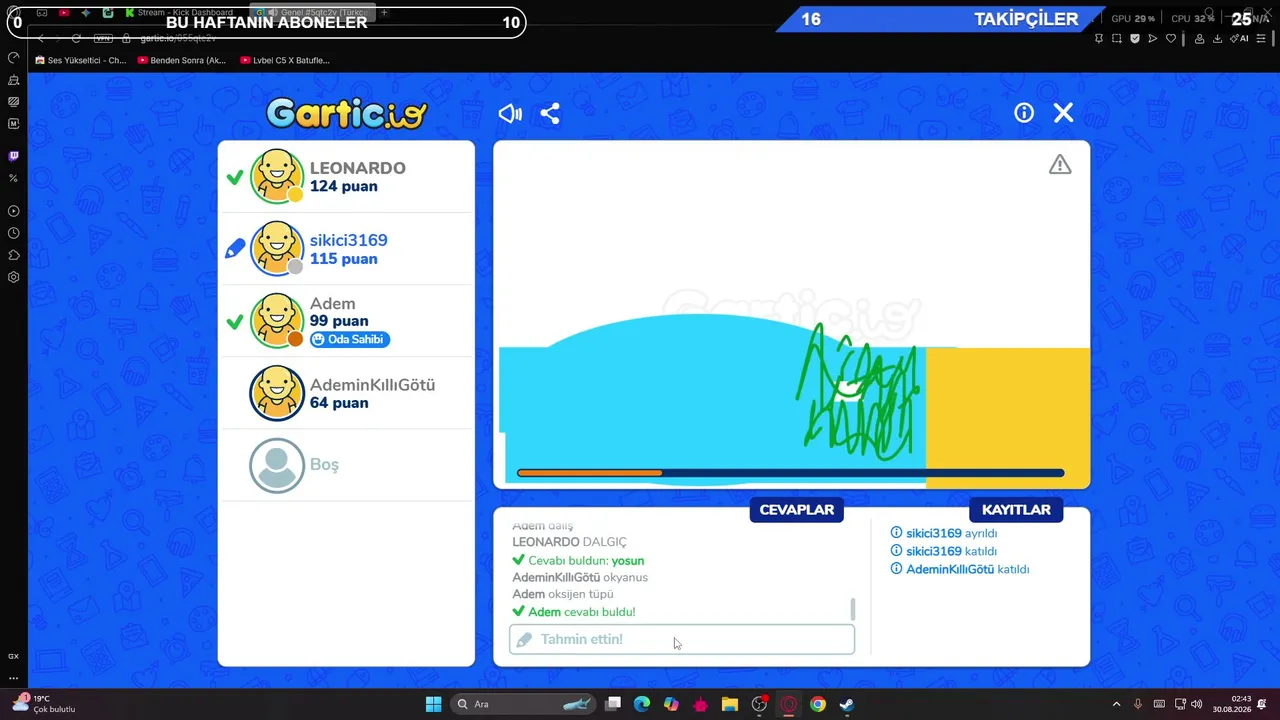Viewport: 1280px width, 720px height.
Task: Reload the page with the refresh icon
Action: pyautogui.click(x=76, y=38)
